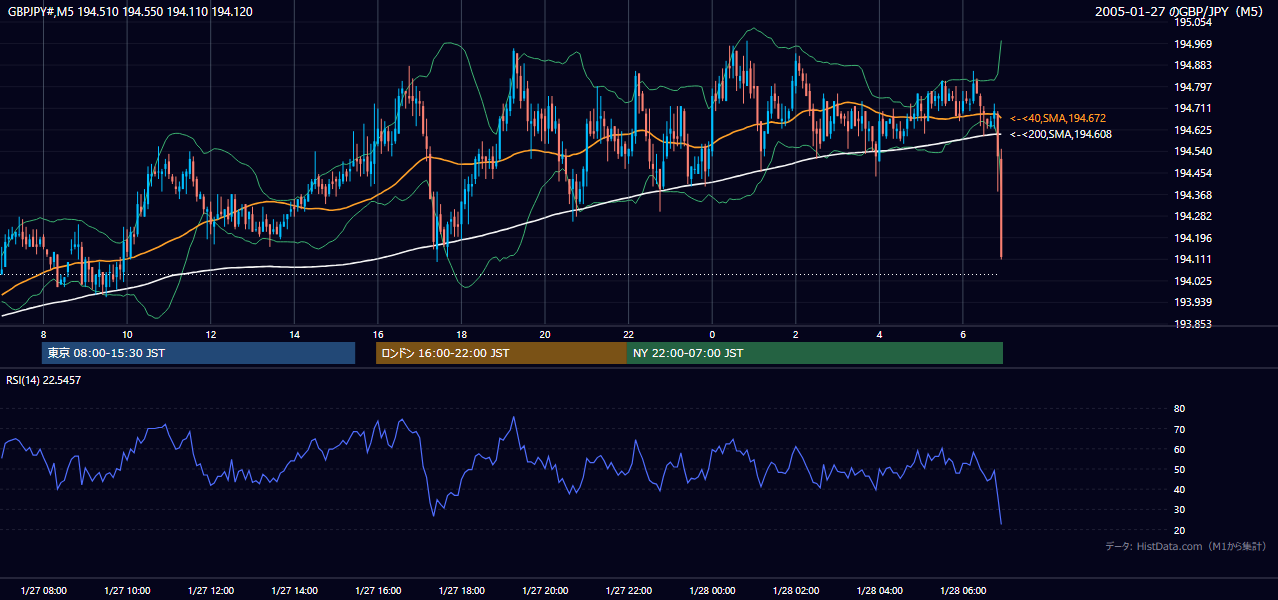Click the 1/28 06:00 bottom time label

coord(962,590)
